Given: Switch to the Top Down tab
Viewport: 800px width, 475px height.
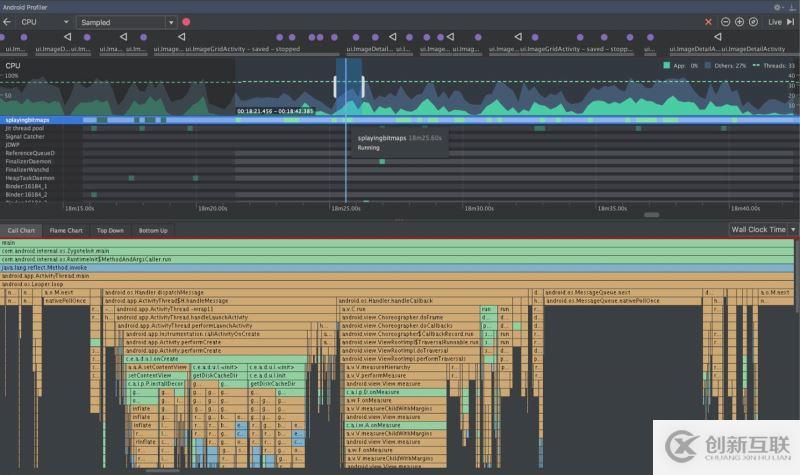Looking at the screenshot, I should tap(110, 230).
